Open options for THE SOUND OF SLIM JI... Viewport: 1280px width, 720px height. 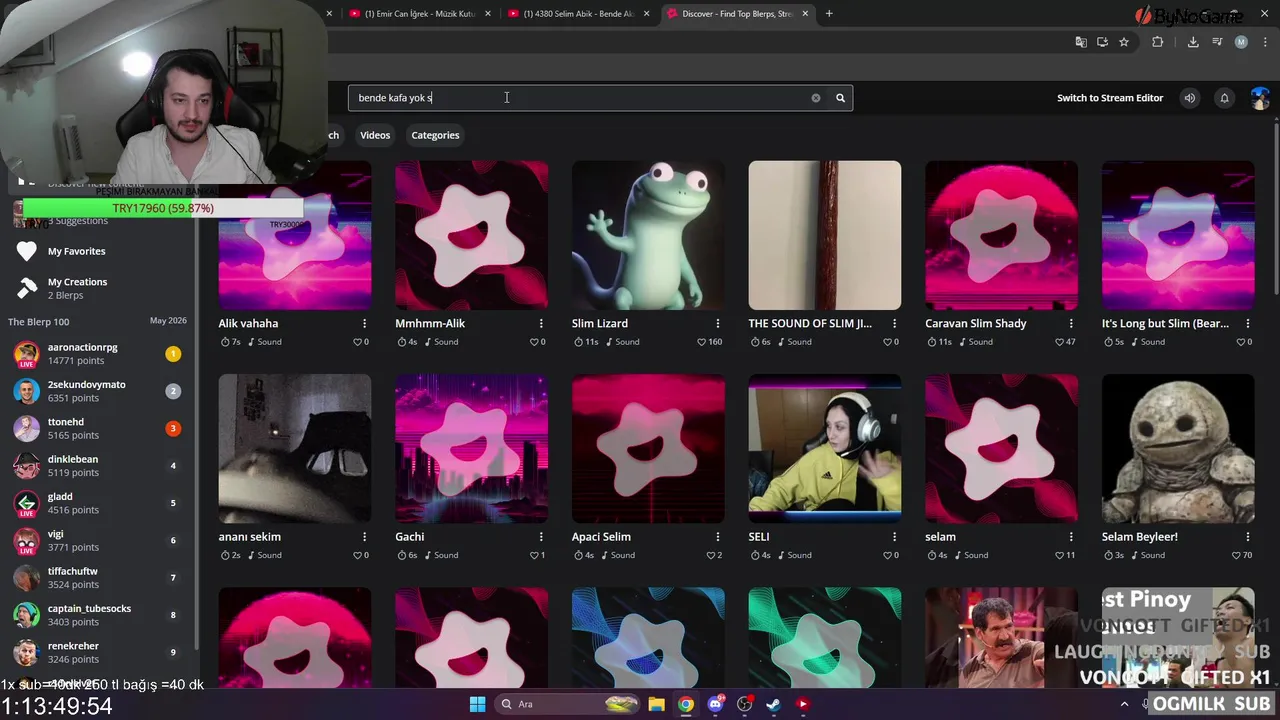894,323
